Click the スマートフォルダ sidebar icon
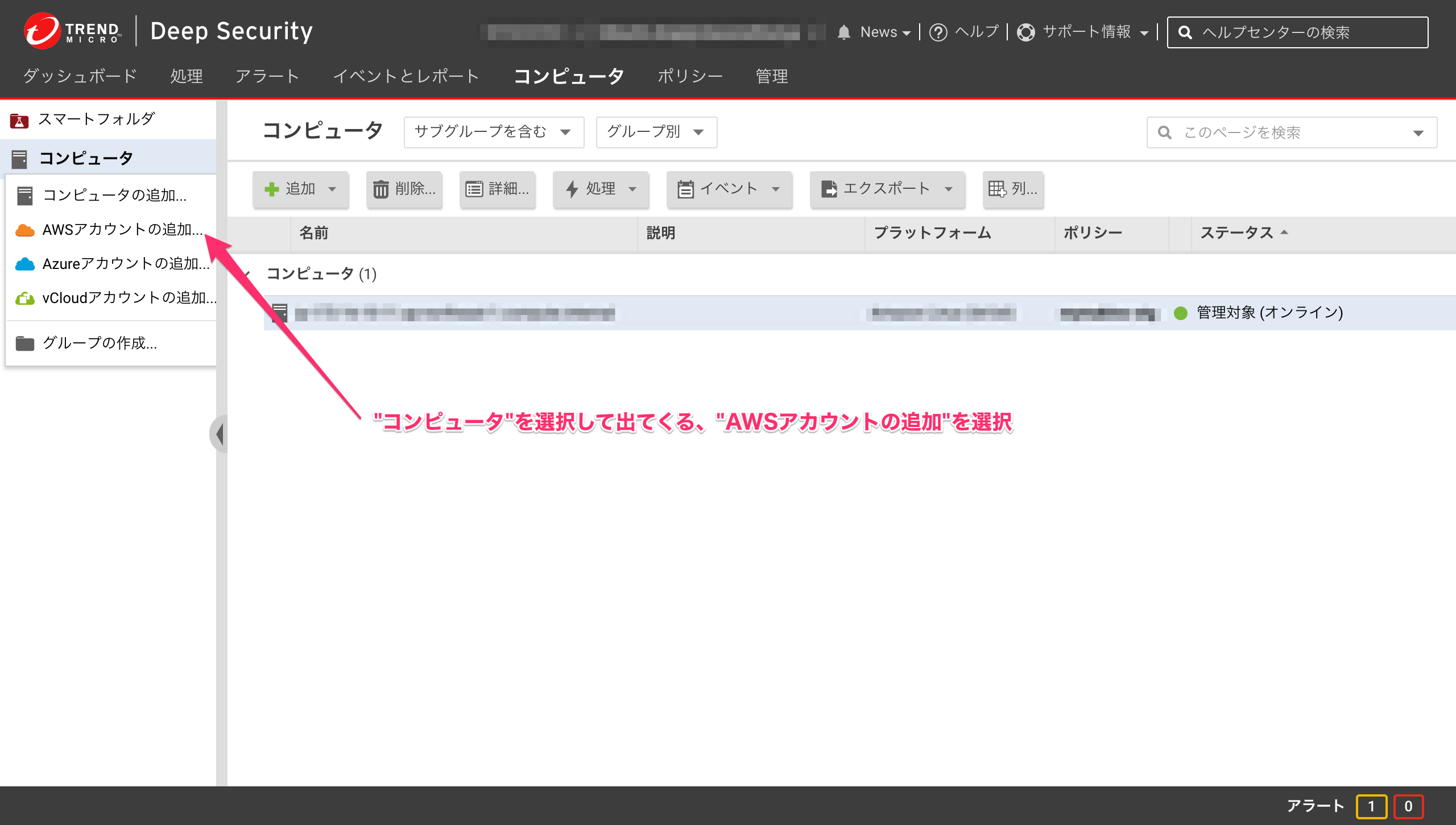1456x825 pixels. tap(20, 119)
